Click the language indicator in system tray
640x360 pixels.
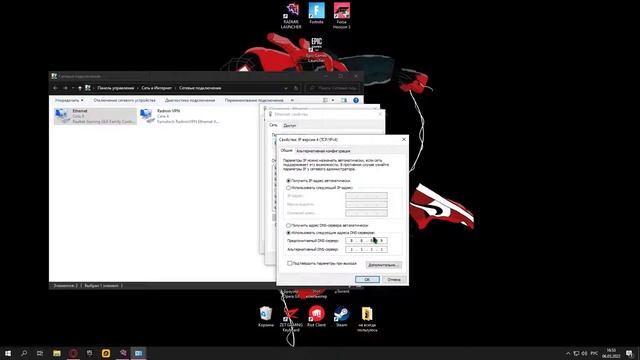coord(594,353)
